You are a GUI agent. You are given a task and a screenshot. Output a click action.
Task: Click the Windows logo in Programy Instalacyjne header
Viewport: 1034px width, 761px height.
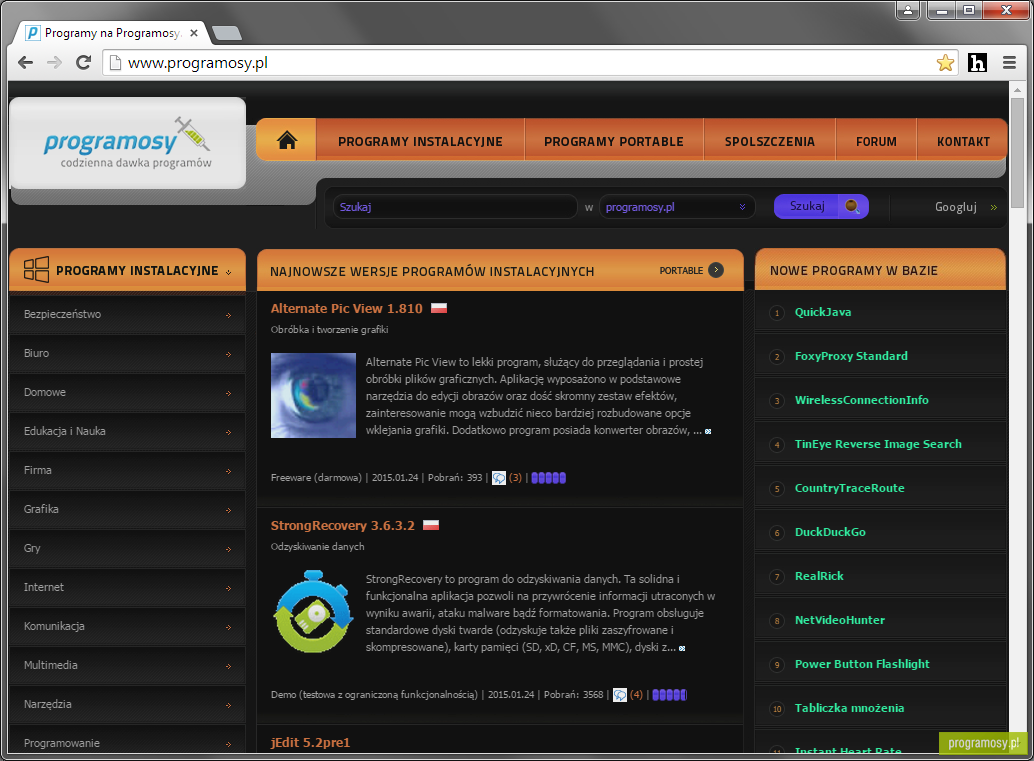[x=36, y=270]
